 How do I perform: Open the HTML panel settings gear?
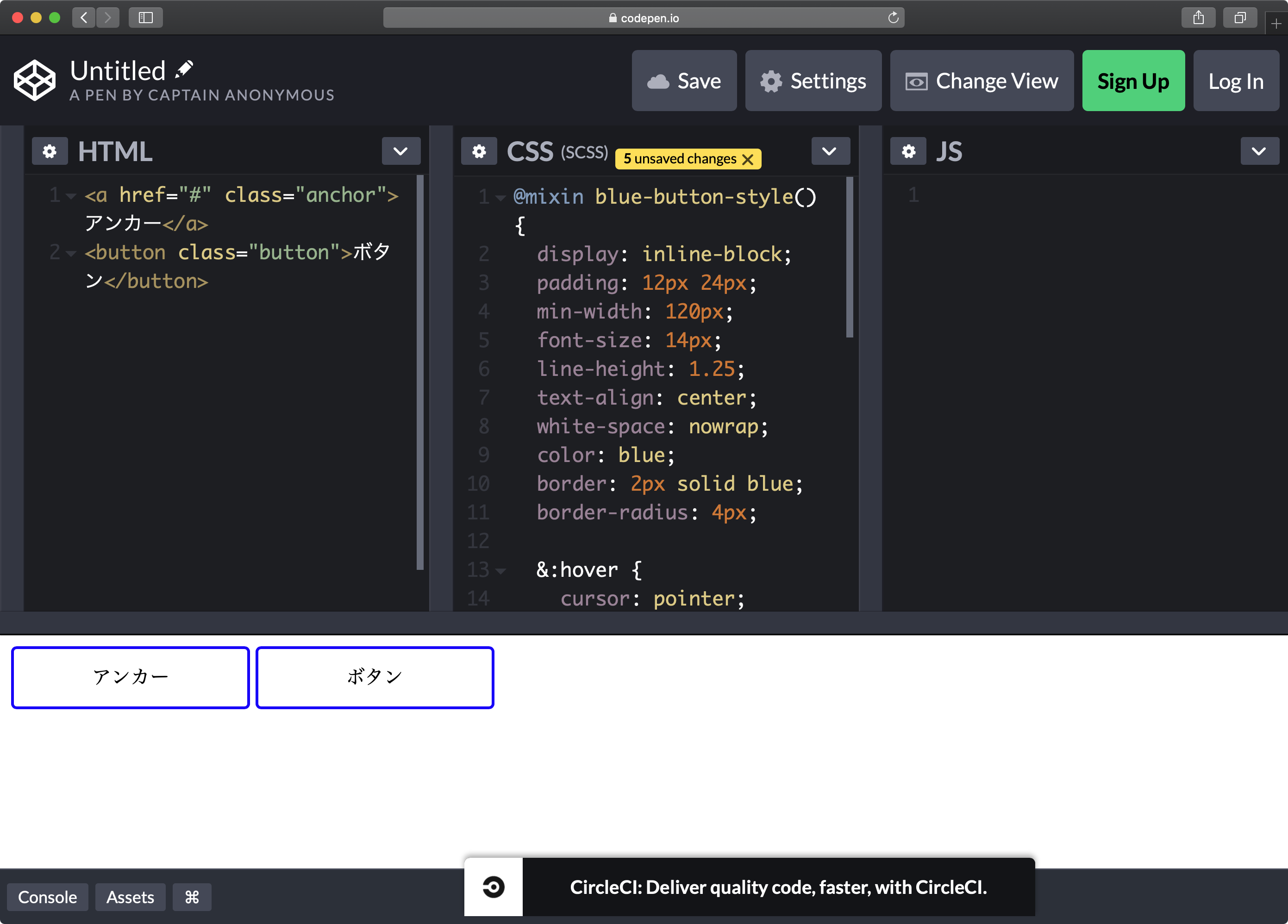pos(50,151)
